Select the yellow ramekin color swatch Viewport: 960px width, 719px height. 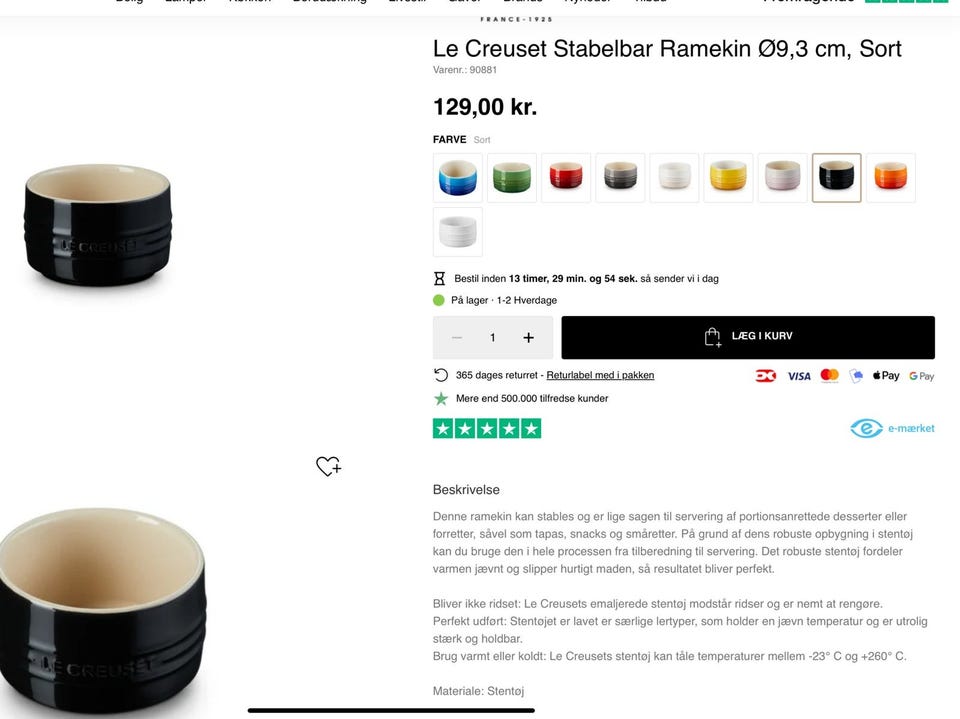[728, 178]
